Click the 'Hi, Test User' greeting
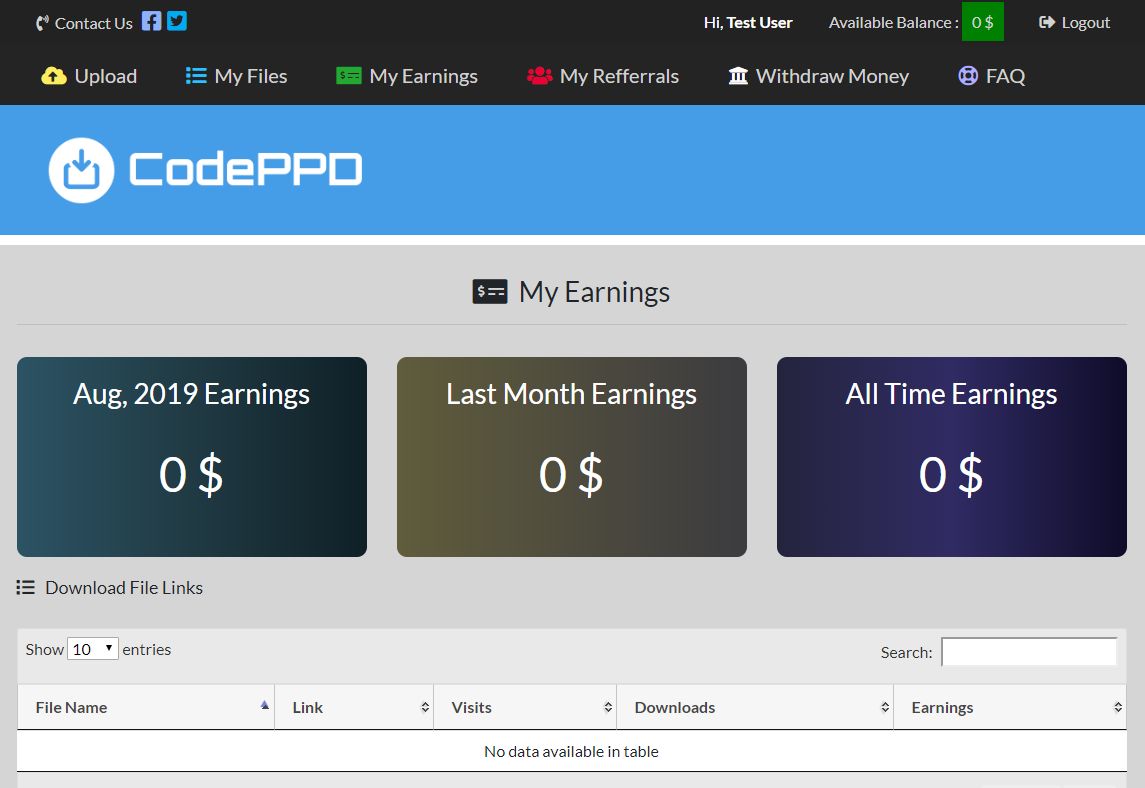The height and width of the screenshot is (788, 1145). point(748,23)
